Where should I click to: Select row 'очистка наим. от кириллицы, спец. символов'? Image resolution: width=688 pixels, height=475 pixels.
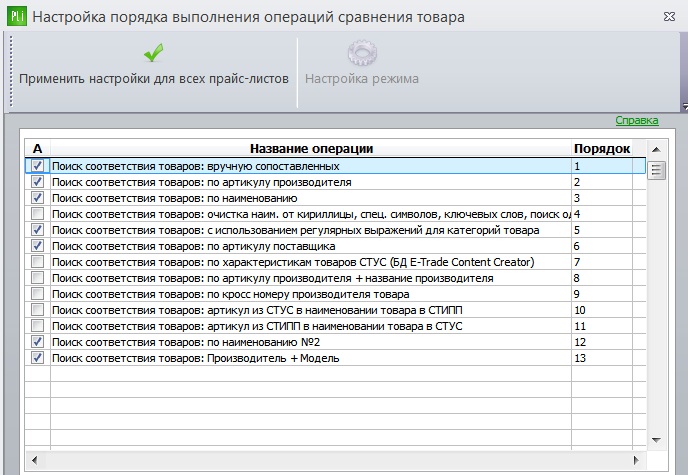311,214
